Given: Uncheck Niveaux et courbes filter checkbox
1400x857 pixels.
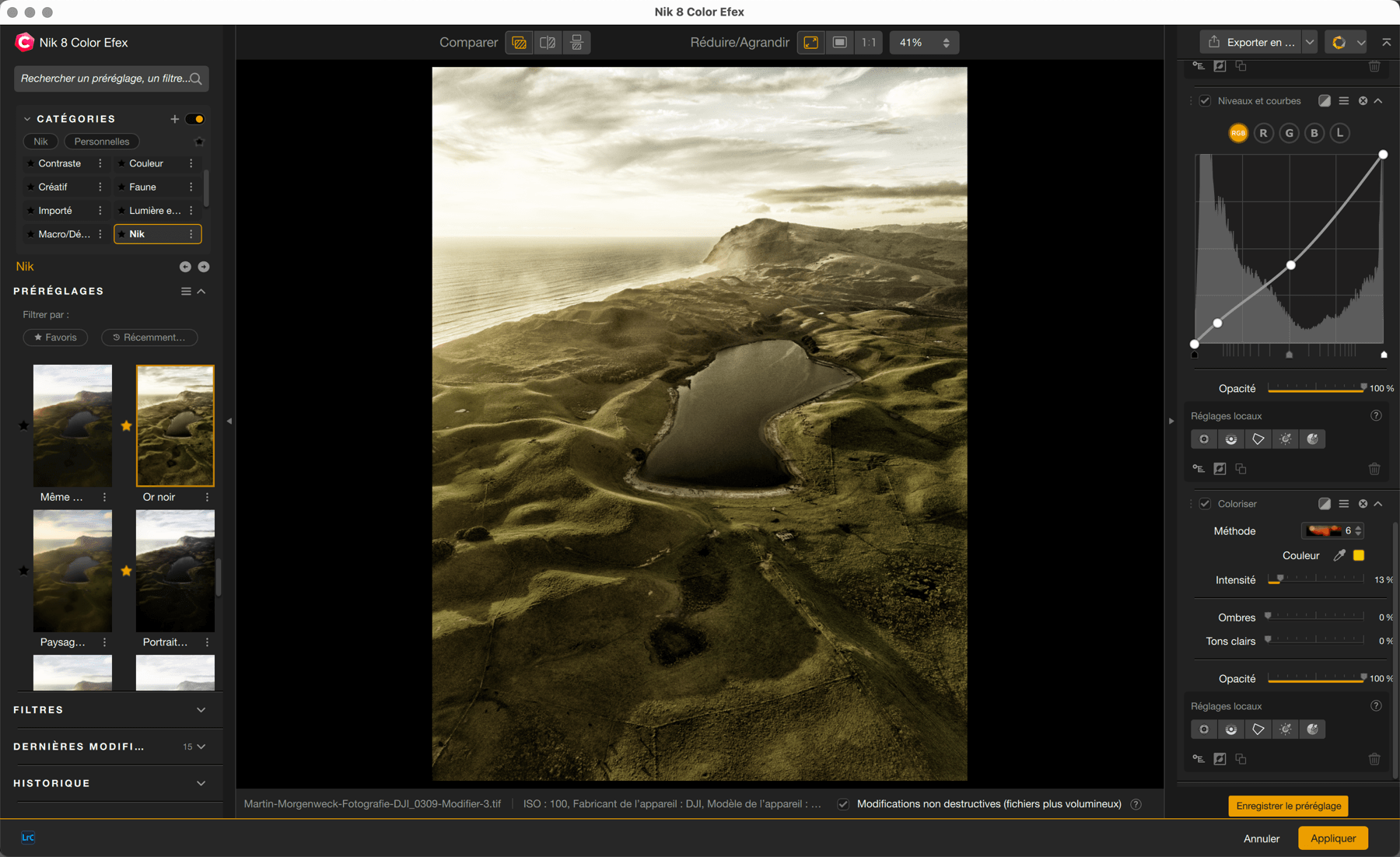Looking at the screenshot, I should click(x=1205, y=101).
